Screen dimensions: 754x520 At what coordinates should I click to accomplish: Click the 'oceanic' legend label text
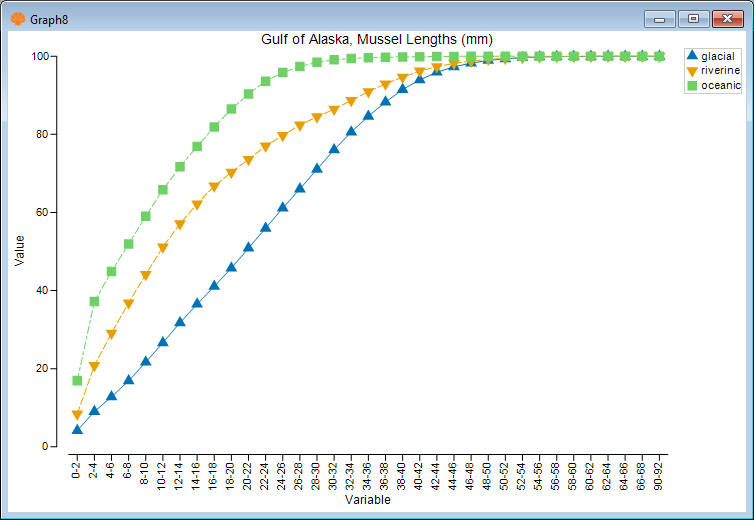[720, 86]
